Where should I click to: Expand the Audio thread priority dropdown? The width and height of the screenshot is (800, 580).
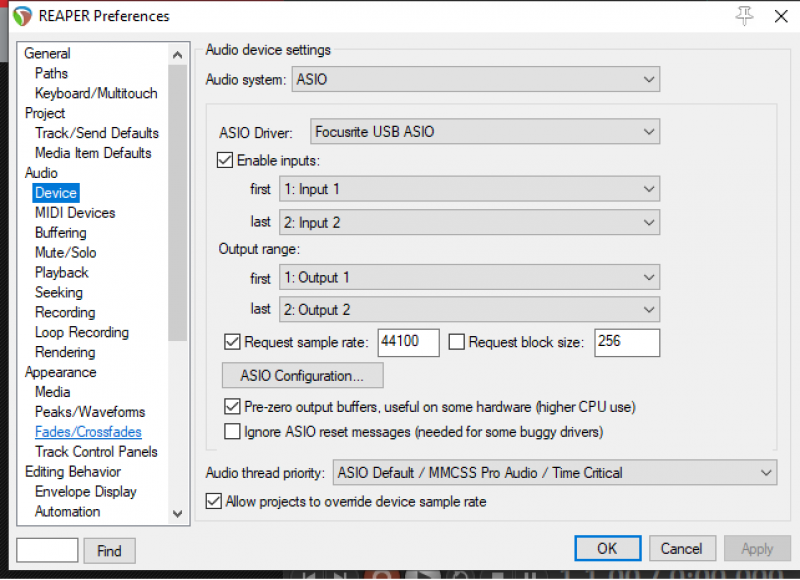tap(554, 472)
